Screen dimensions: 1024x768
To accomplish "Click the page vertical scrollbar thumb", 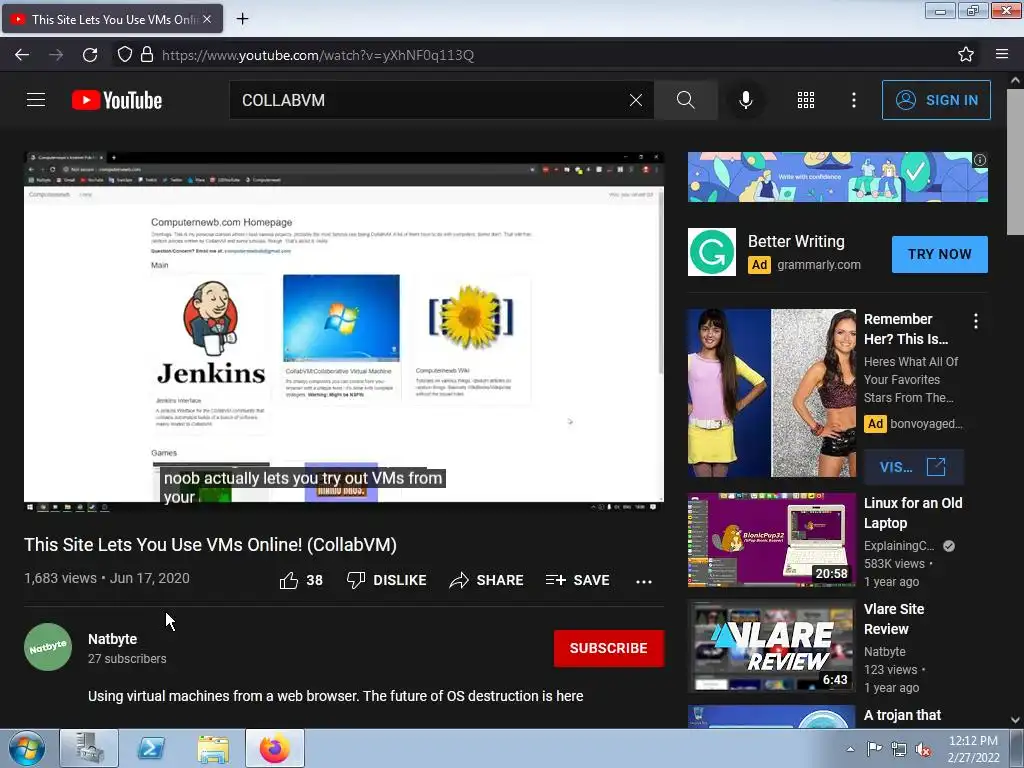I will (1015, 162).
